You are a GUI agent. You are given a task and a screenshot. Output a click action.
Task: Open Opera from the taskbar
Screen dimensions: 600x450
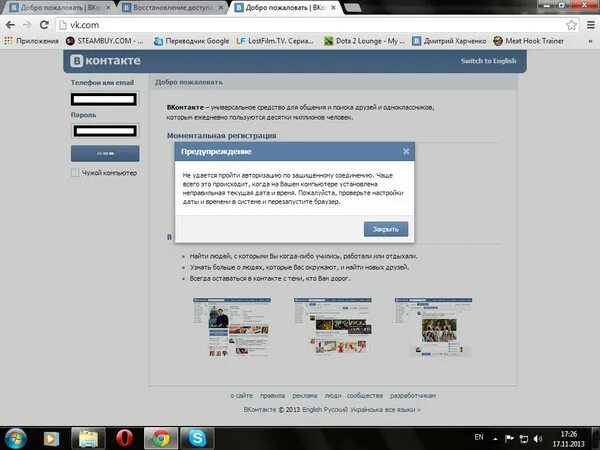124,439
